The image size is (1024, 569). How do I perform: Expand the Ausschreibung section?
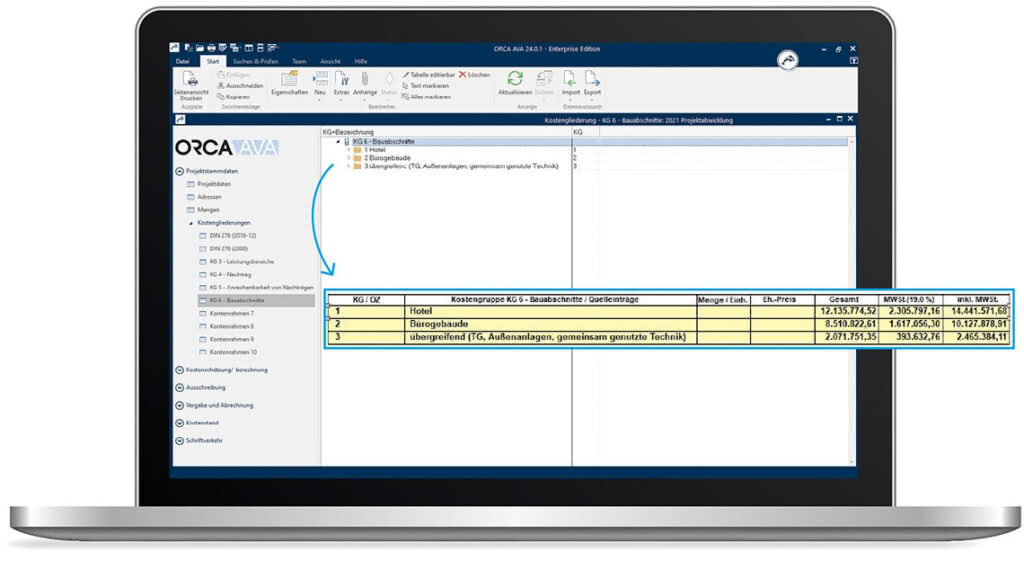pos(180,387)
